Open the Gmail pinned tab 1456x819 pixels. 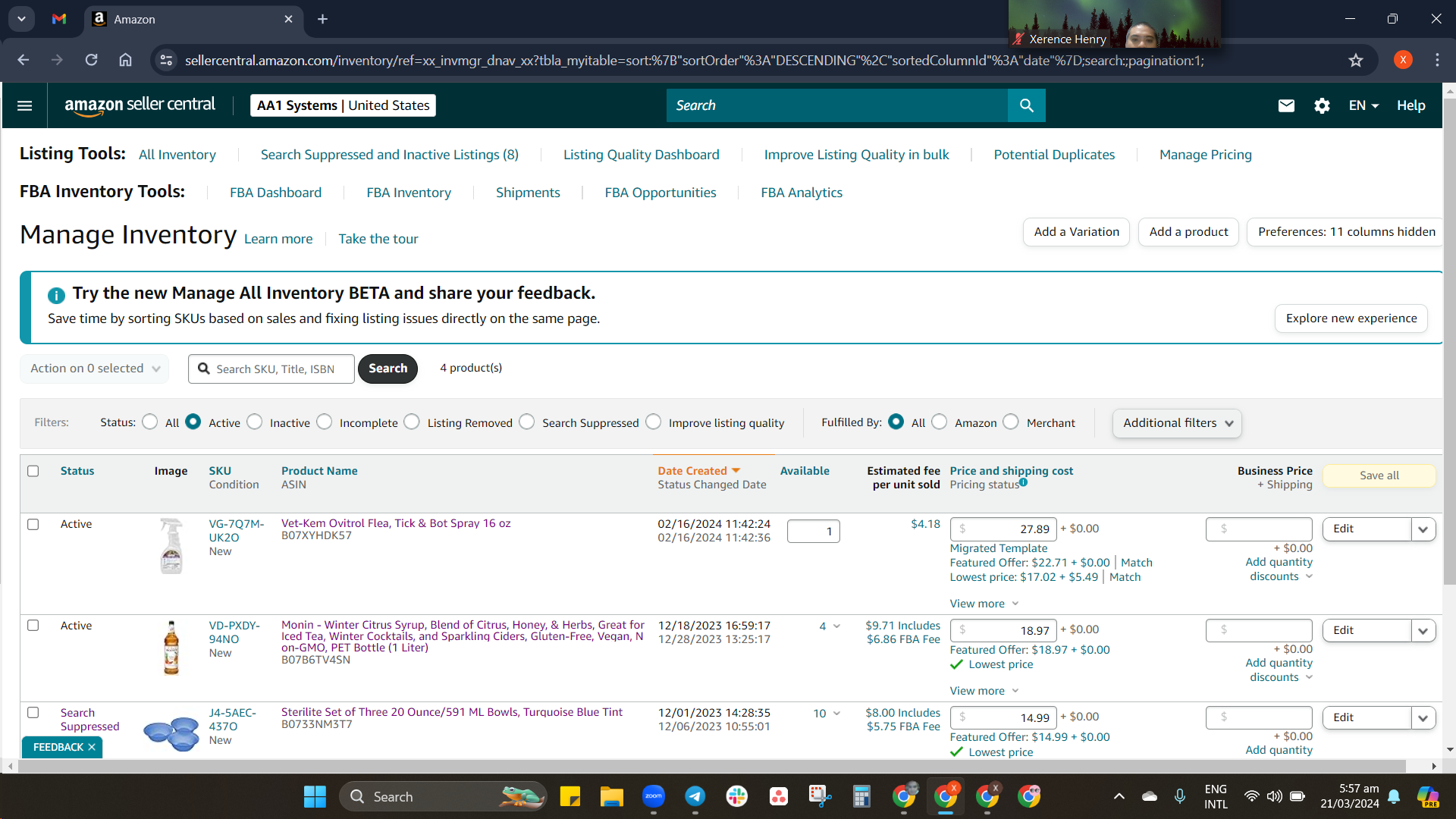(59, 19)
